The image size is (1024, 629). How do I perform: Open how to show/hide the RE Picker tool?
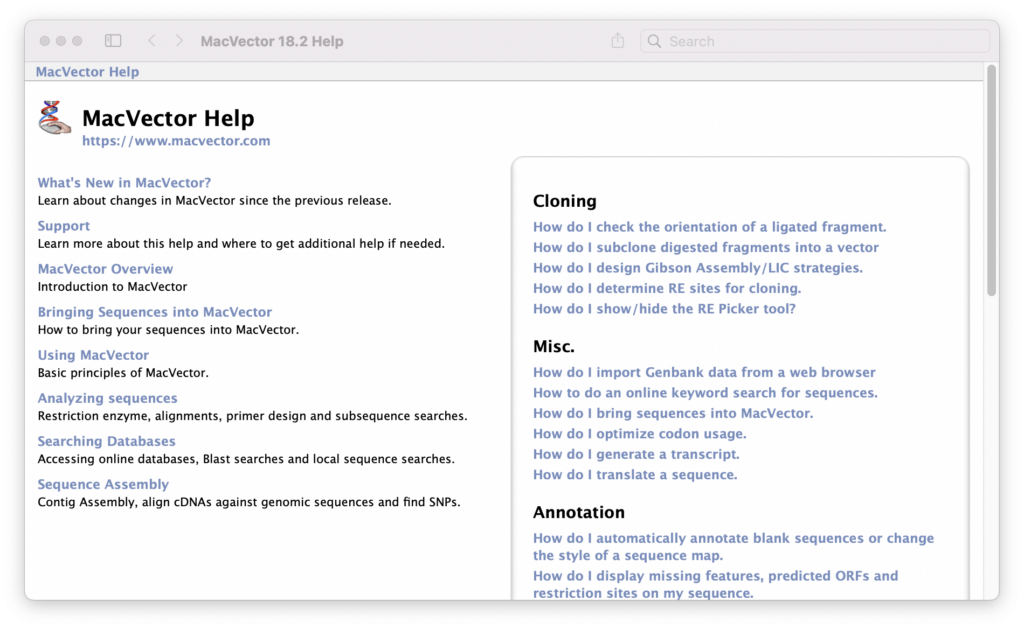pos(664,309)
